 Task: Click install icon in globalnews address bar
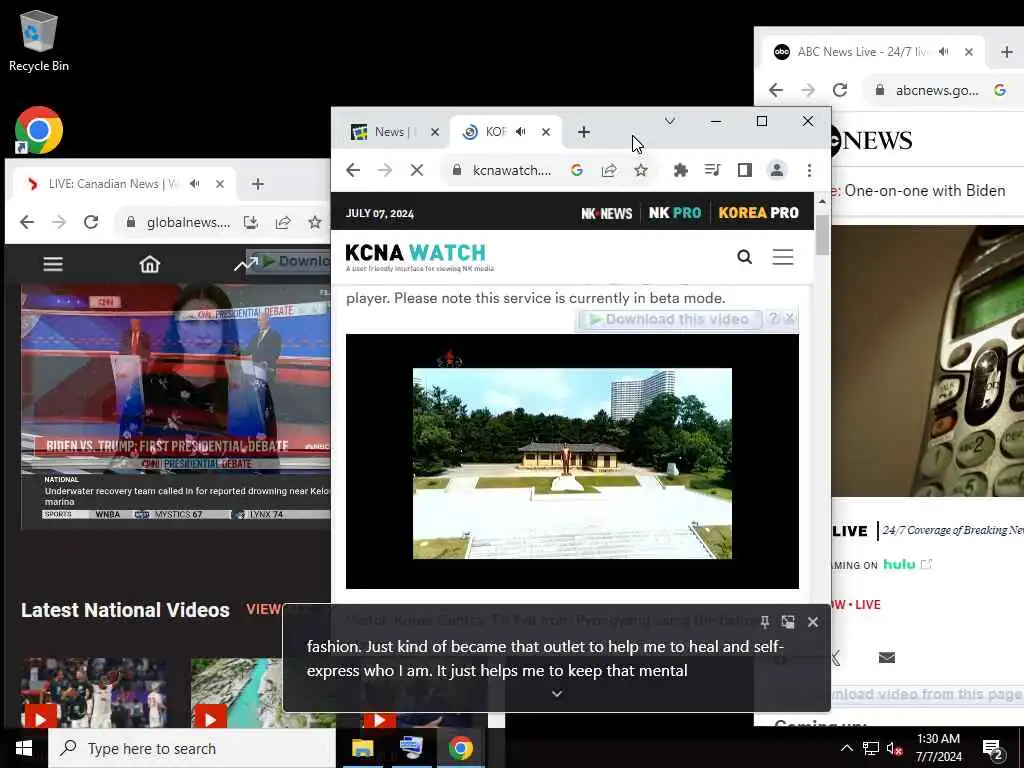pyautogui.click(x=251, y=222)
